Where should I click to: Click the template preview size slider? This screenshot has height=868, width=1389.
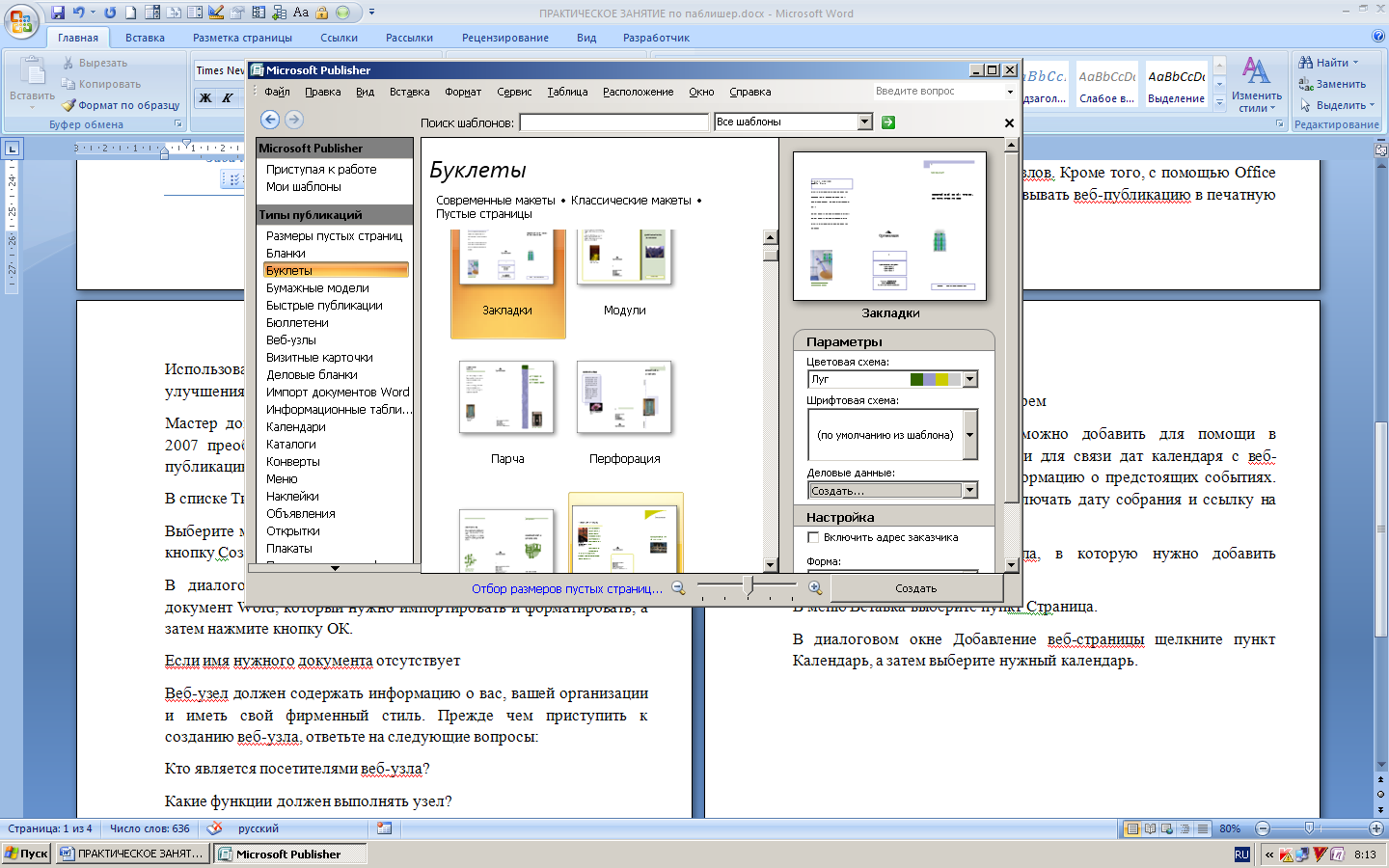click(x=748, y=586)
